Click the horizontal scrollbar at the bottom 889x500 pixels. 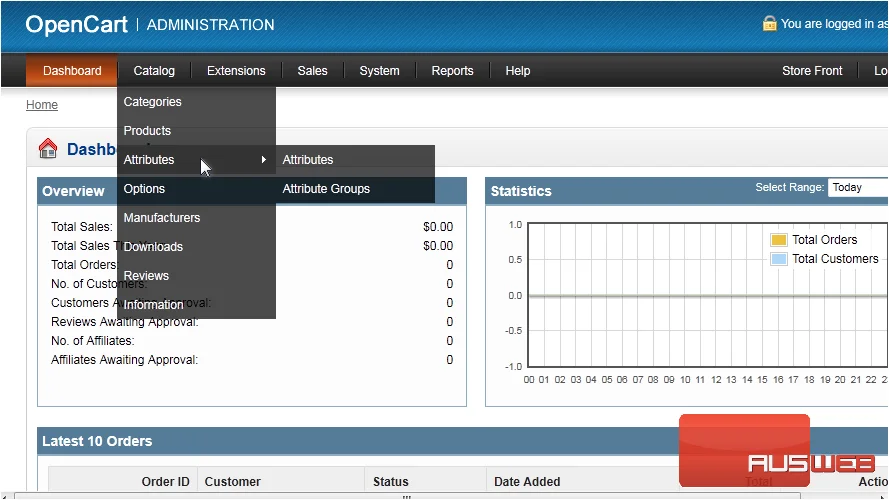coord(407,496)
